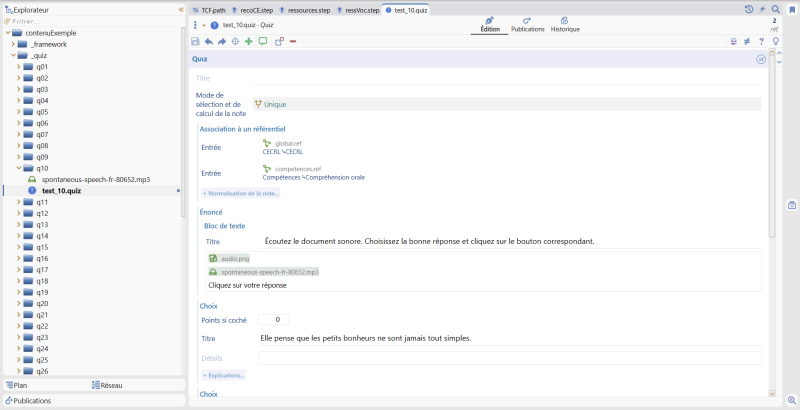Click the red minus remove icon
The image size is (800, 410).
pyautogui.click(x=293, y=41)
